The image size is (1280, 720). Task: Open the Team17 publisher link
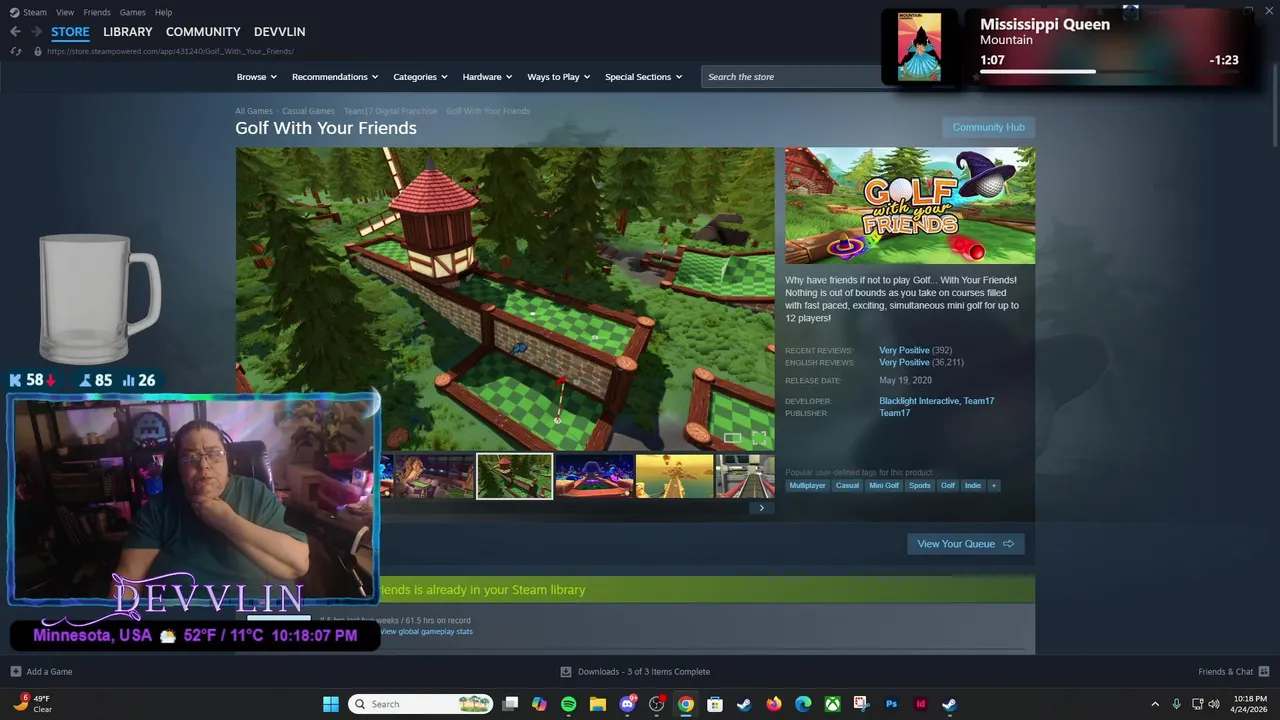point(894,413)
